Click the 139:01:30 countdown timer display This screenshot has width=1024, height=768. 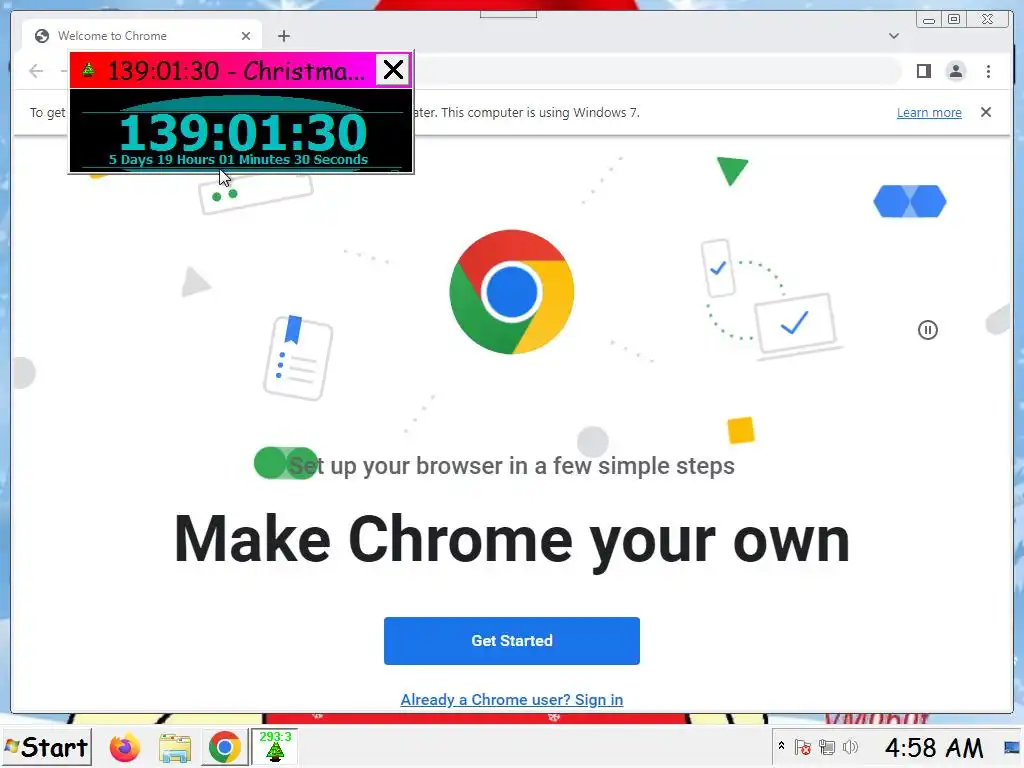click(x=243, y=133)
